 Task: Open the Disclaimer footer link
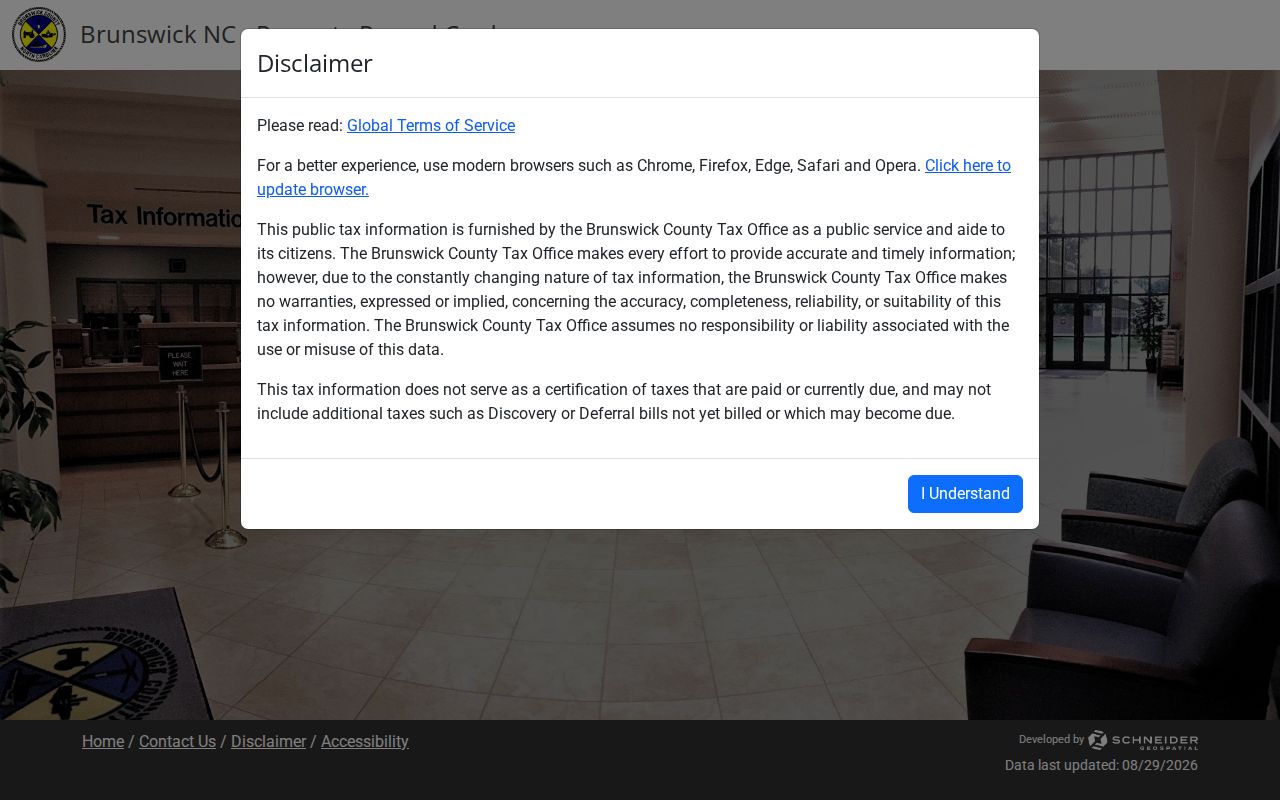(x=268, y=742)
